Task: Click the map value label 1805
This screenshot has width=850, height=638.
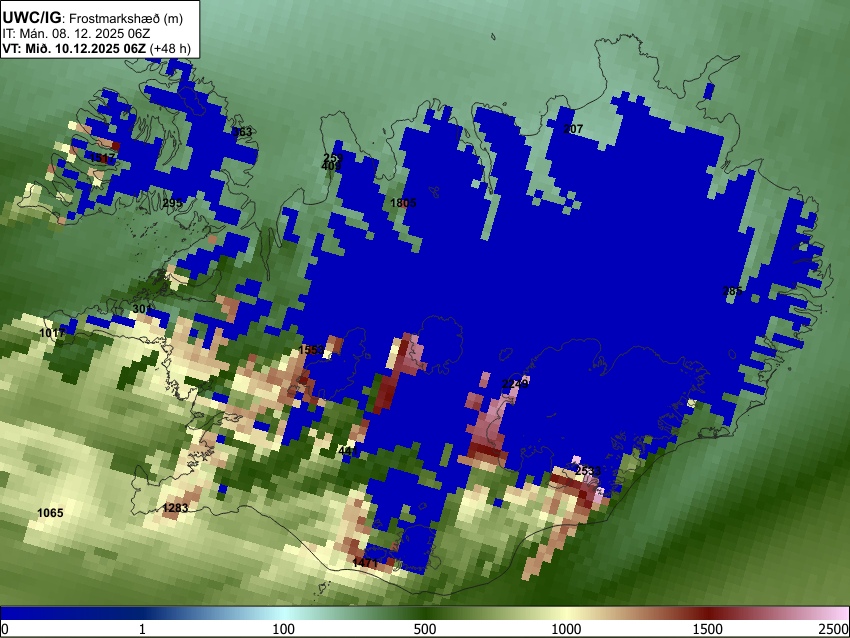Action: 403,203
